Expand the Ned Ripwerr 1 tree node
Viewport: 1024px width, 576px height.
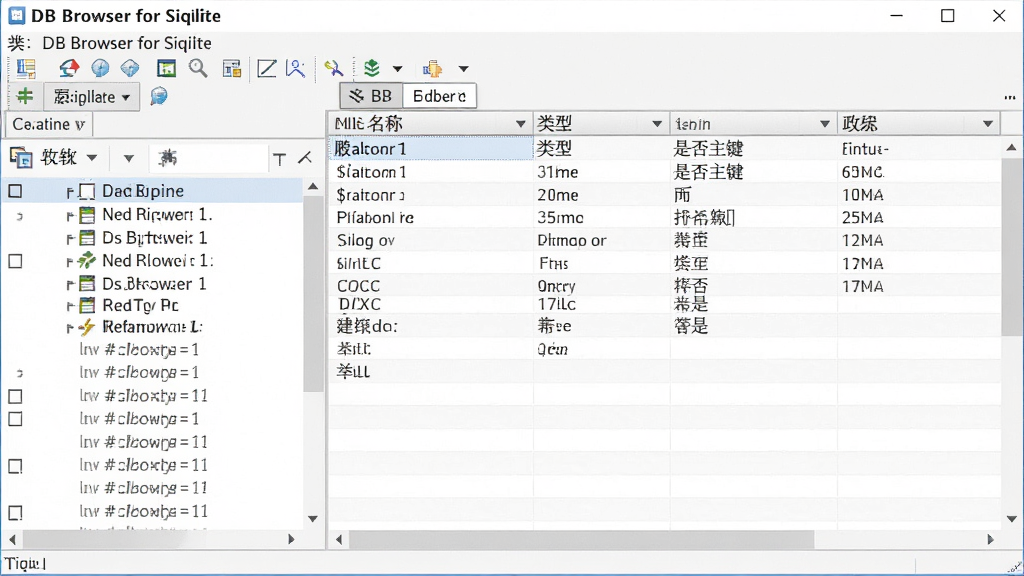click(70, 216)
